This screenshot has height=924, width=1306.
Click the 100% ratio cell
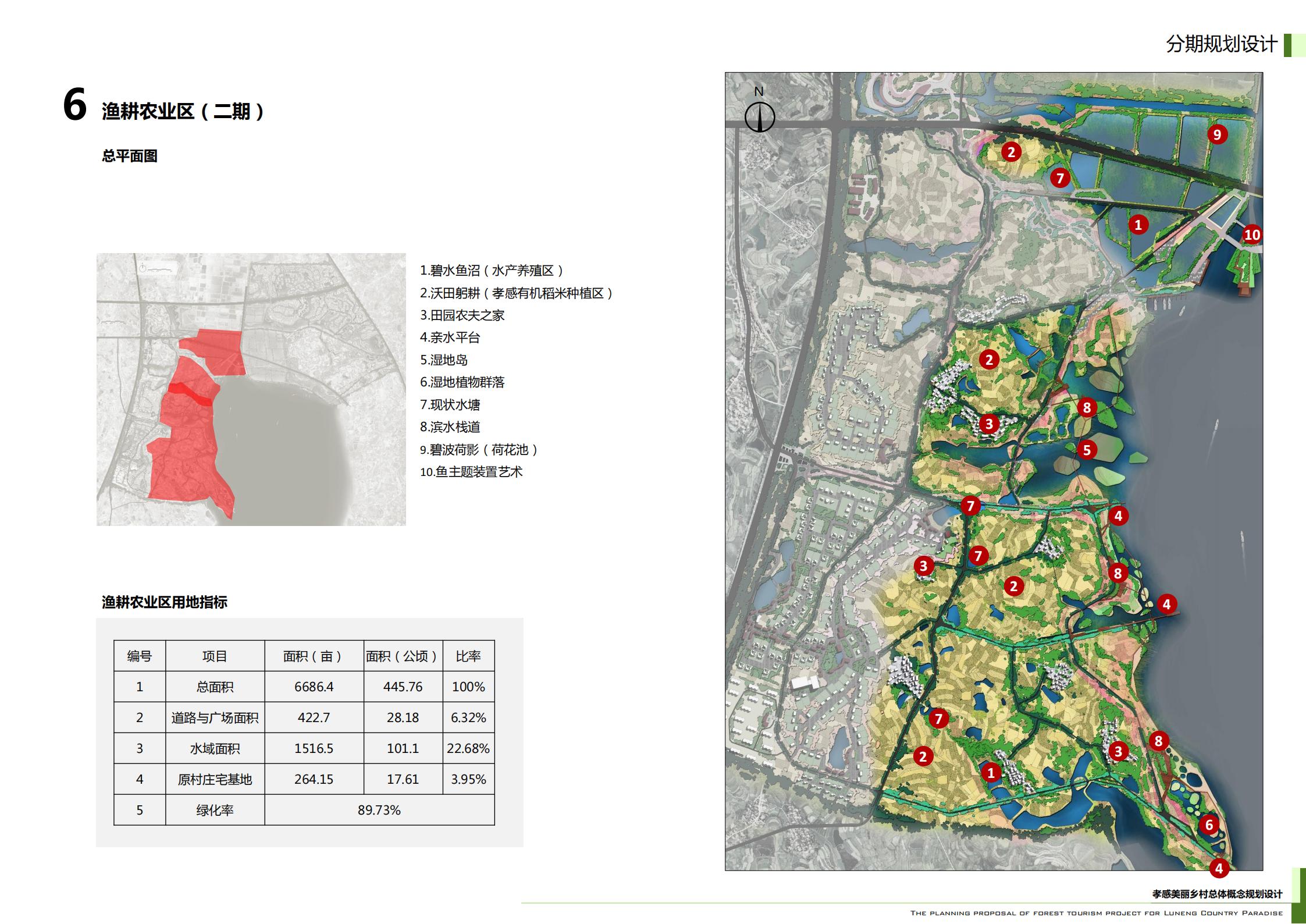(x=468, y=687)
